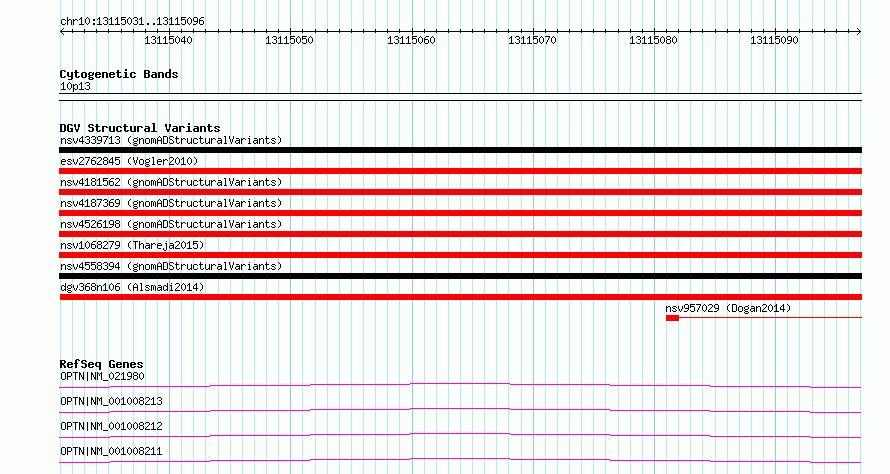Click the cytogenetic band 10p13 bar
Viewport: 890px width, 474px height.
click(460, 97)
